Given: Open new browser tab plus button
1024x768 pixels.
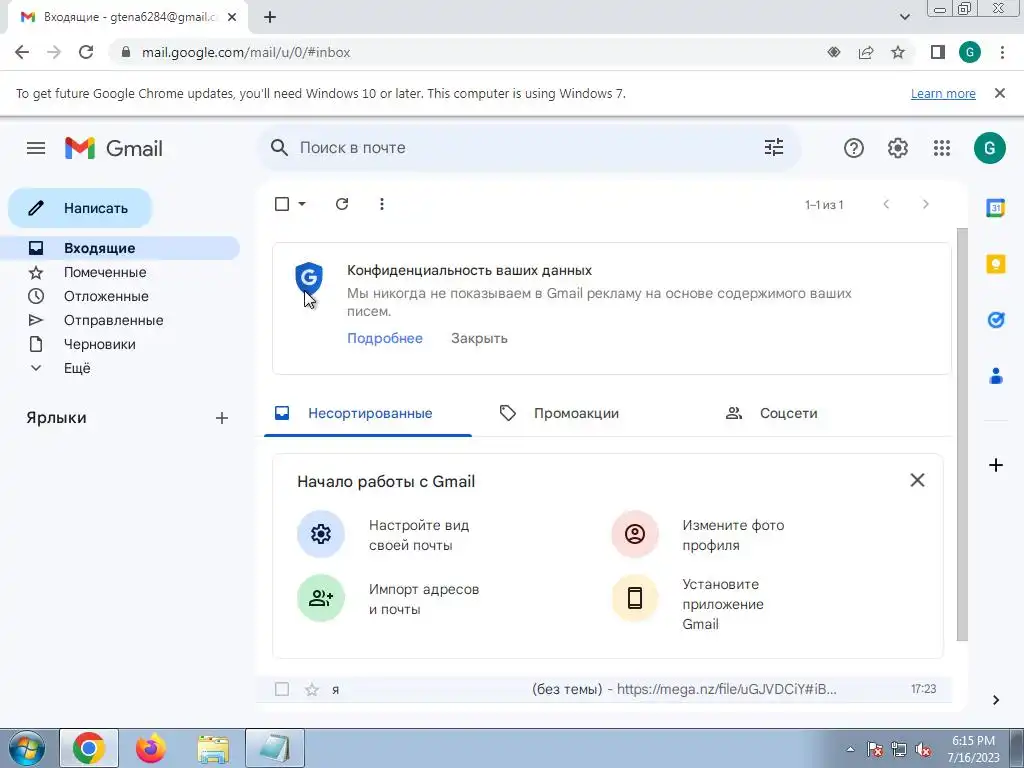Looking at the screenshot, I should [270, 18].
